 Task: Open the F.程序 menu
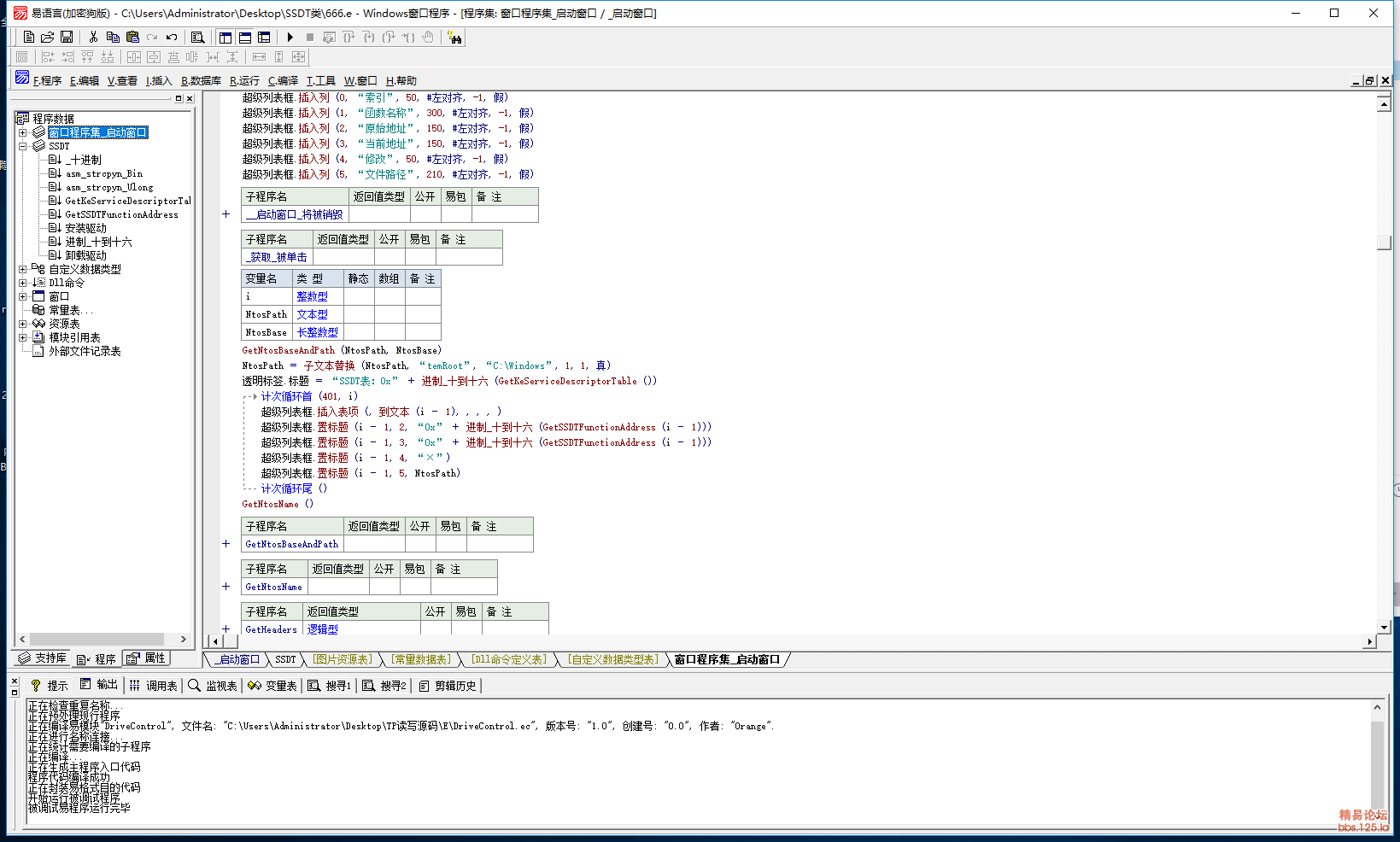[48, 81]
